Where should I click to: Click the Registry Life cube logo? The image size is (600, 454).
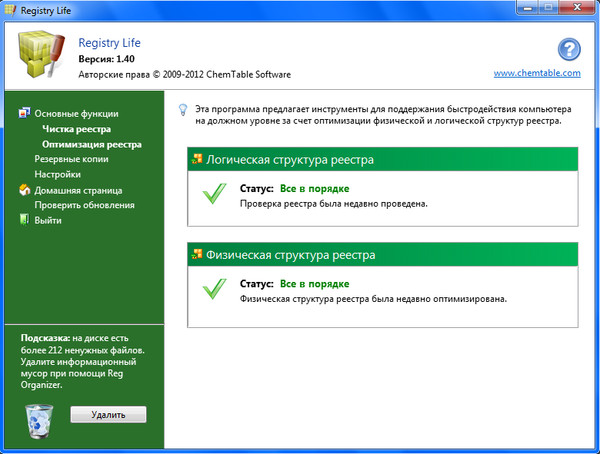38,58
